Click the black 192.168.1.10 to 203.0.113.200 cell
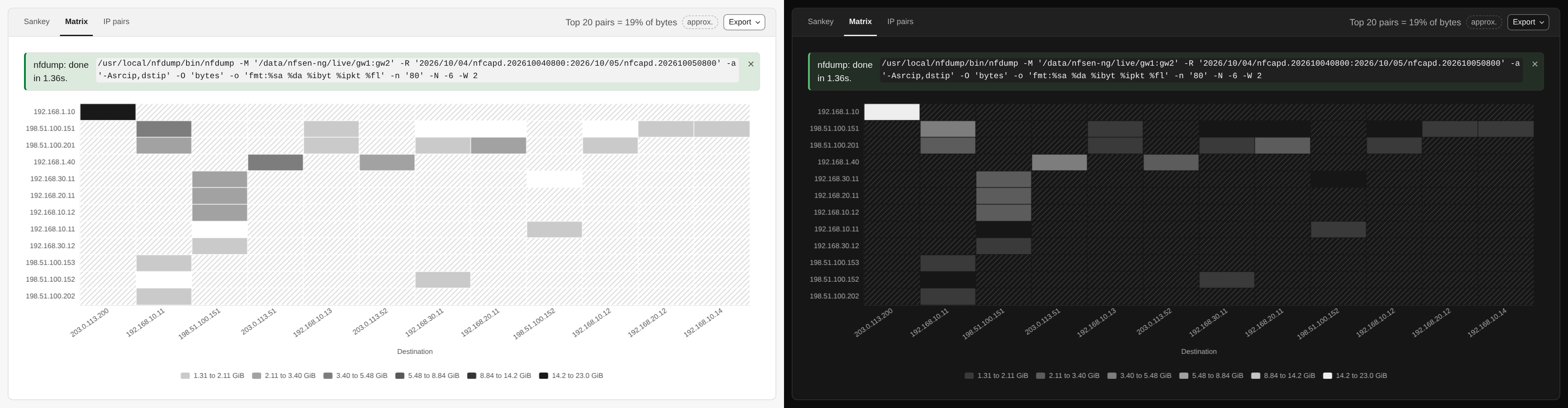Screen dimensions: 1568x408 108,112
